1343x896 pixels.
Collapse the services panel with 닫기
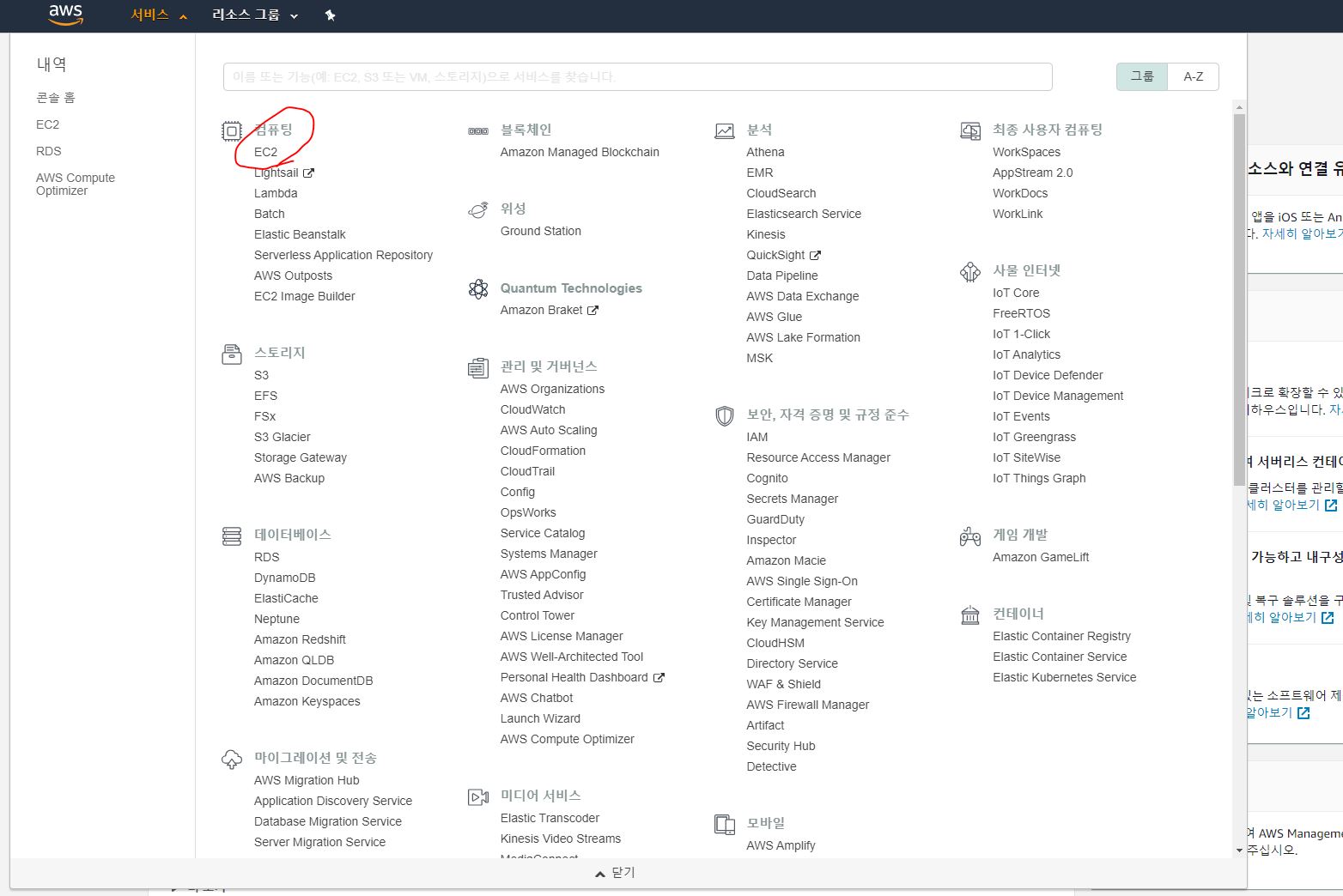click(616, 873)
